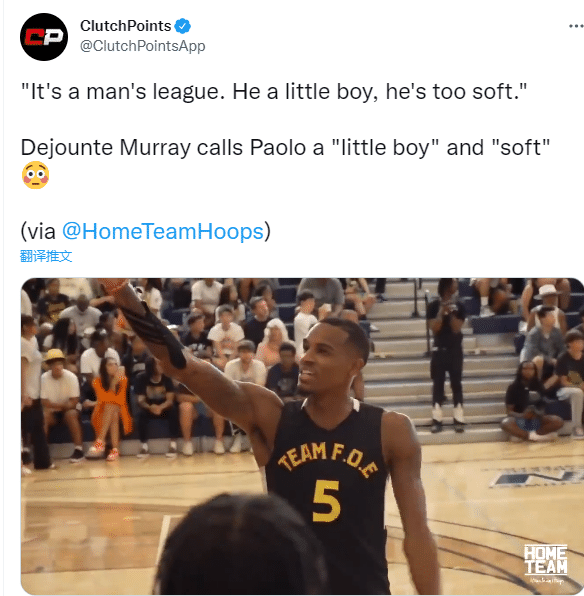Click the player's black arm sleeve
This screenshot has width=584, height=596.
(160, 334)
